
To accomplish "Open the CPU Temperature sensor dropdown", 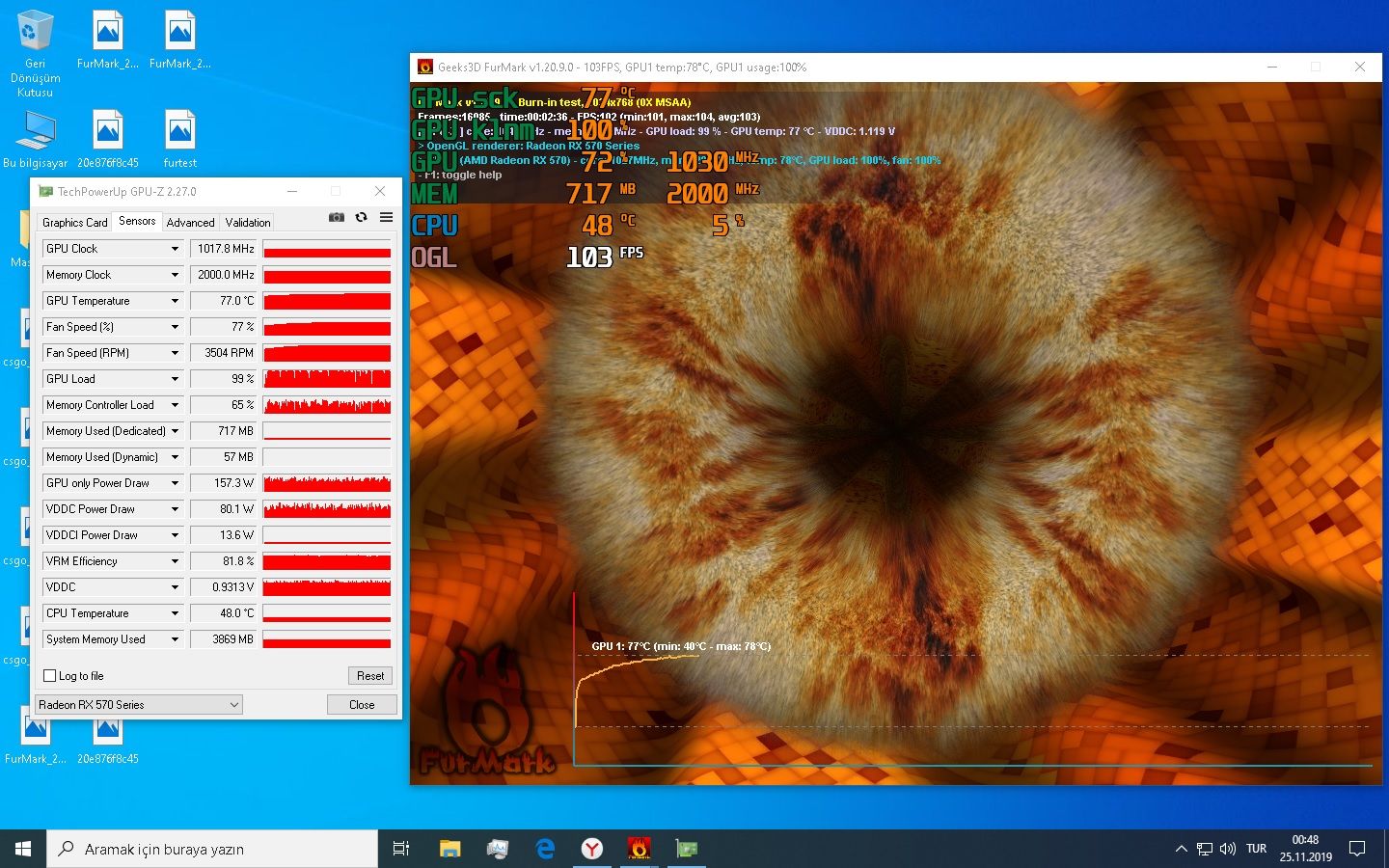I will coord(175,613).
